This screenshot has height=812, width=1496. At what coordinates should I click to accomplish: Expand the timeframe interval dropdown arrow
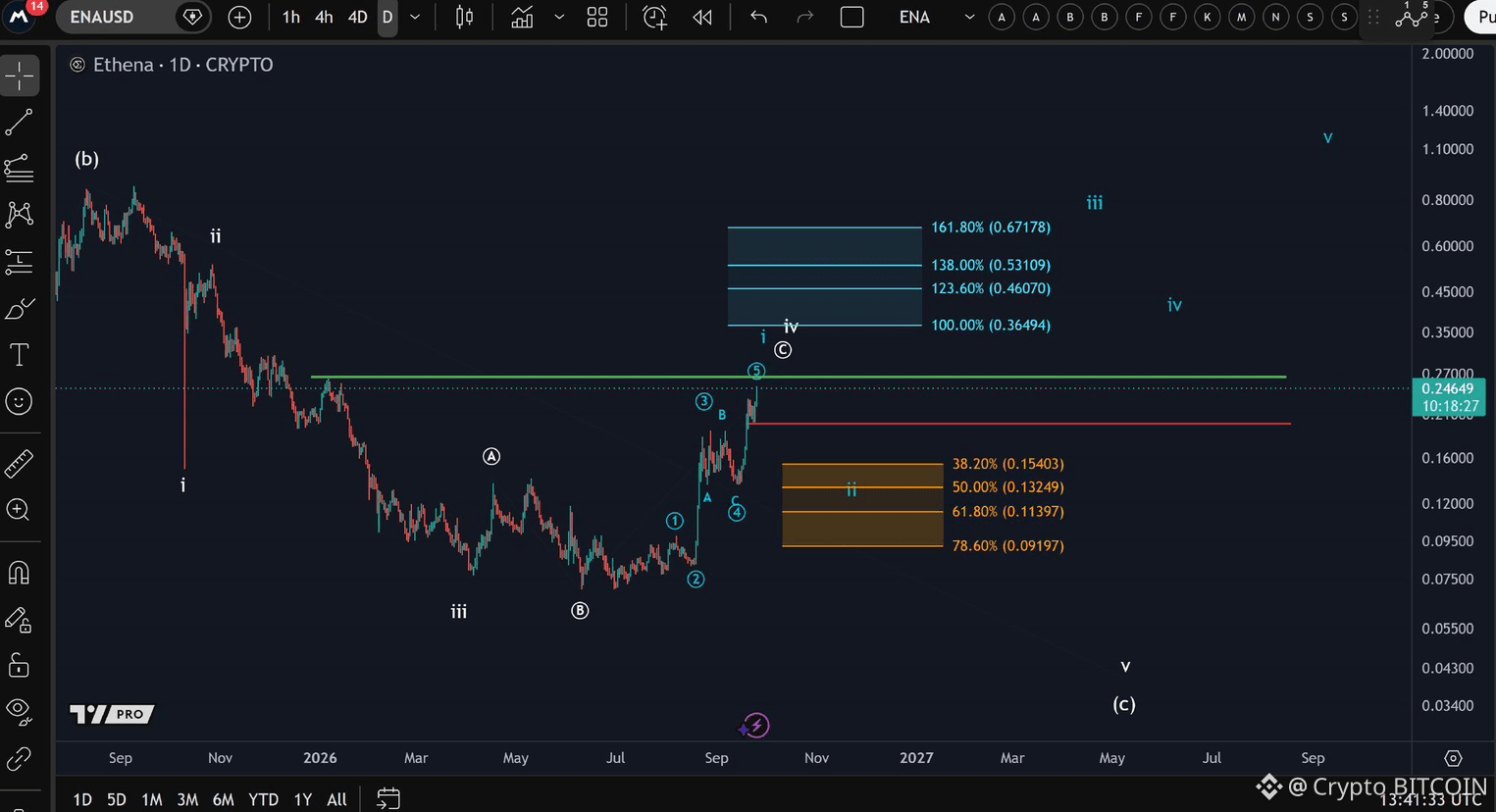[x=415, y=17]
